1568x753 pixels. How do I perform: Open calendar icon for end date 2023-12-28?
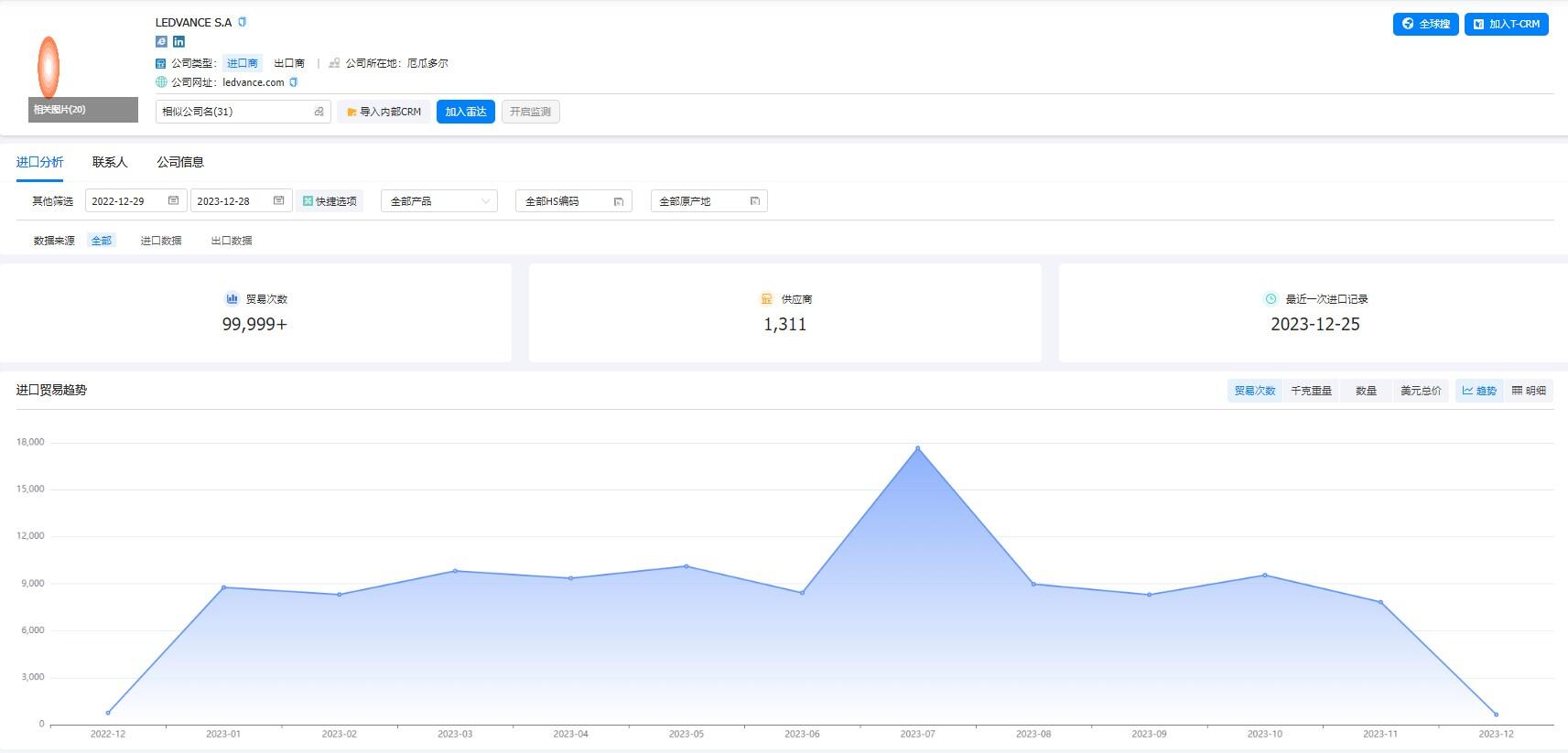click(279, 200)
